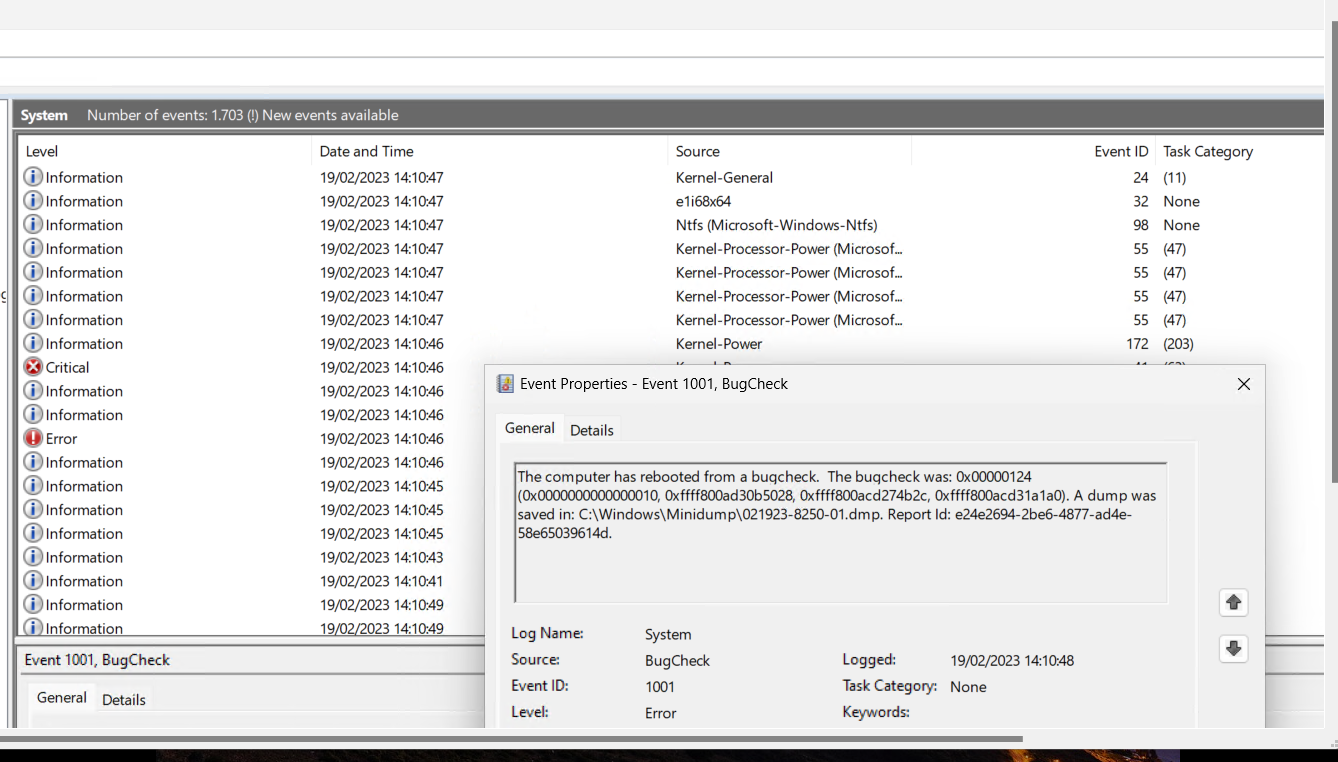Click the Log Name value System in the dialog
The image size is (1338, 762).
[x=668, y=634]
